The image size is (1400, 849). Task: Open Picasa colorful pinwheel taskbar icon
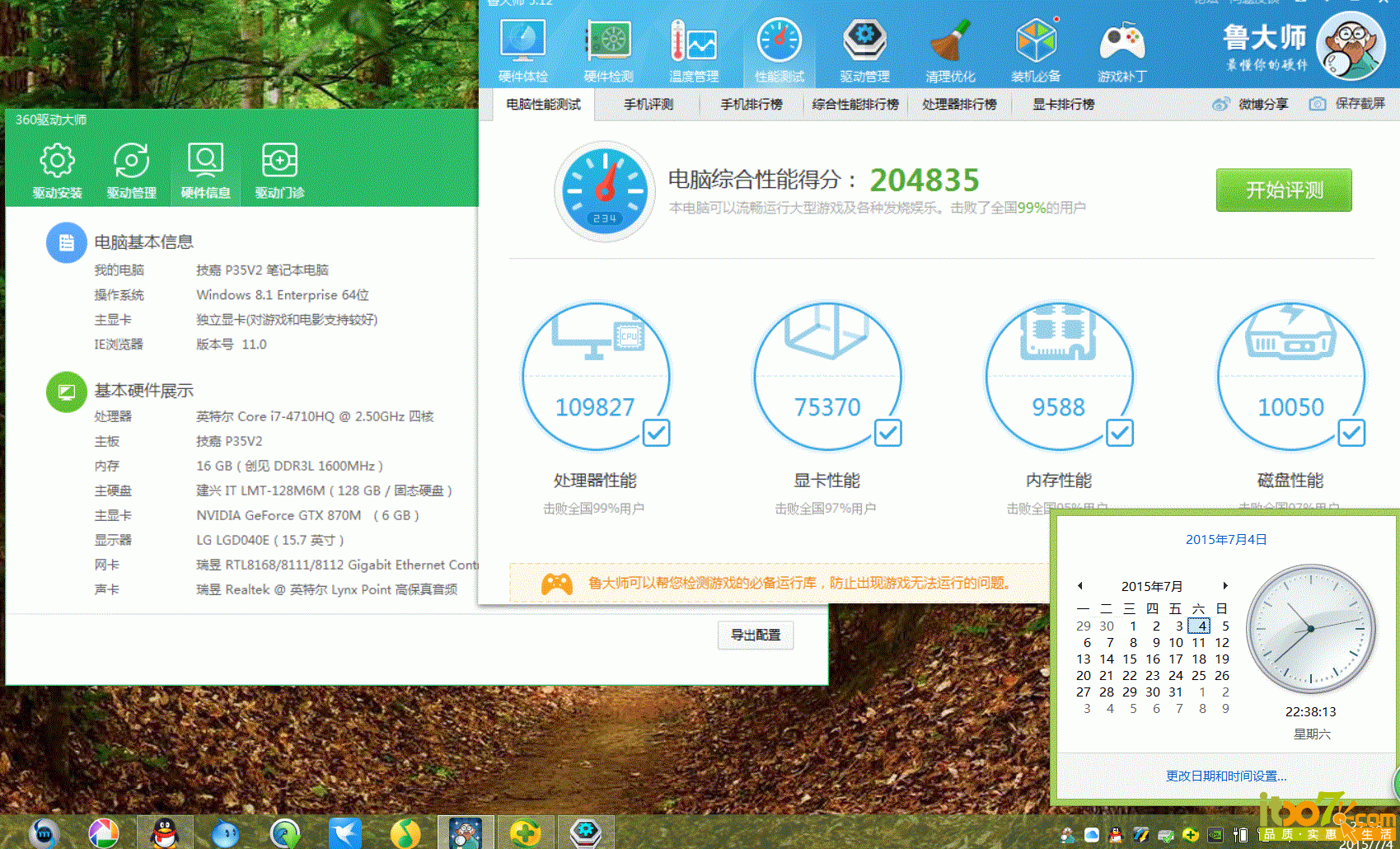(x=104, y=833)
